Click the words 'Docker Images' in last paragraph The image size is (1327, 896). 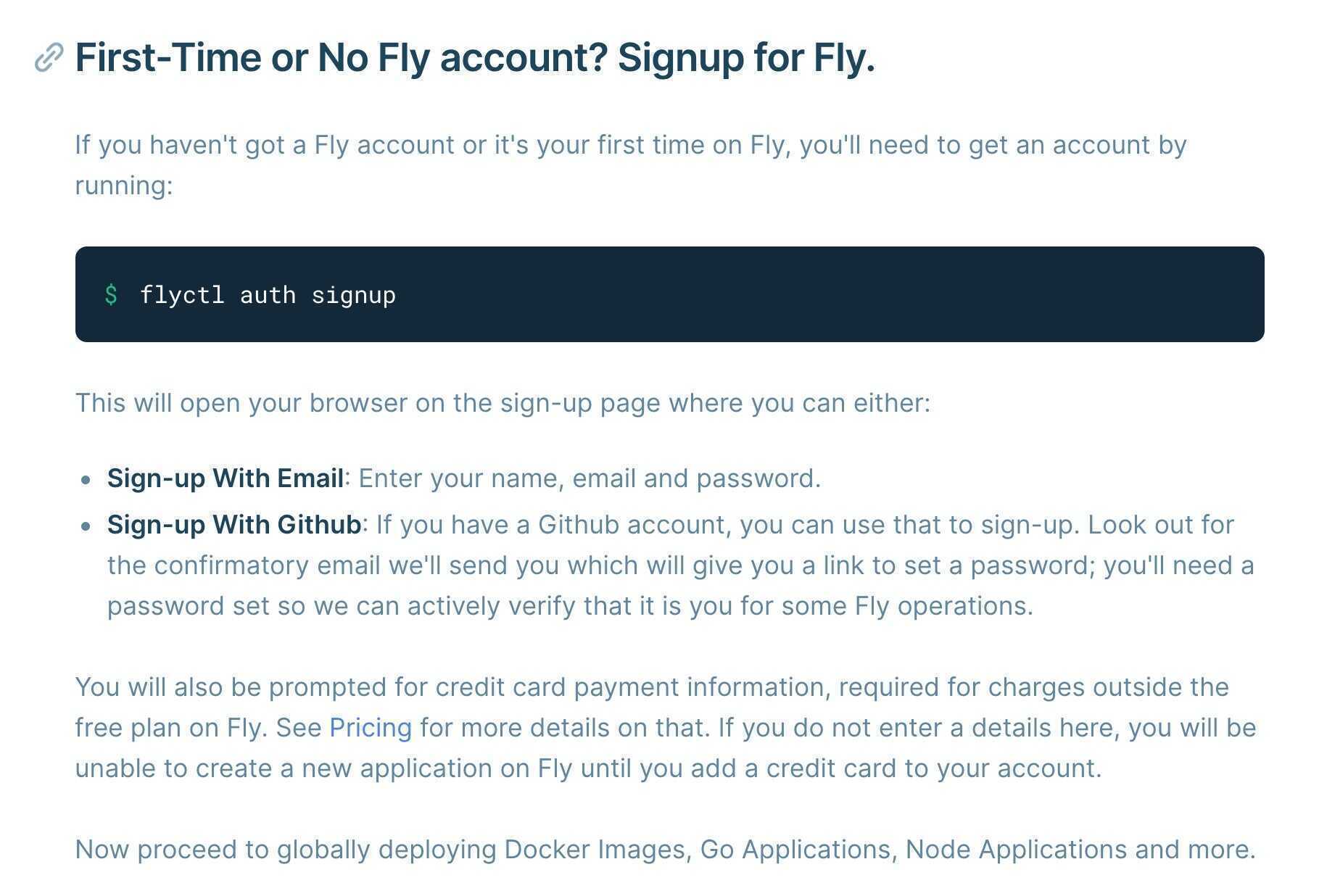tap(595, 849)
